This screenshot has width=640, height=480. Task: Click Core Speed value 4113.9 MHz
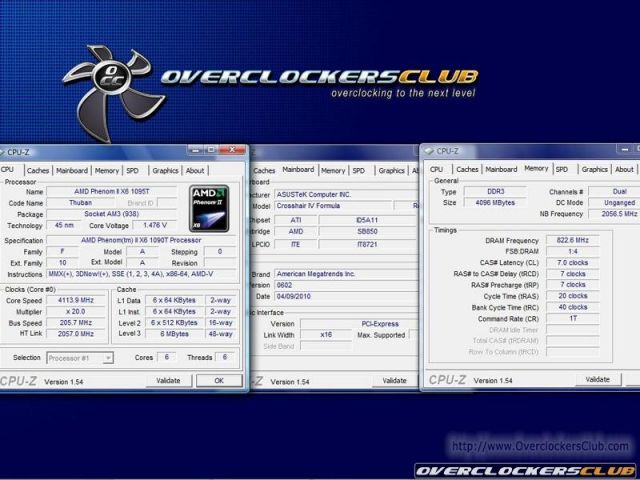point(76,300)
